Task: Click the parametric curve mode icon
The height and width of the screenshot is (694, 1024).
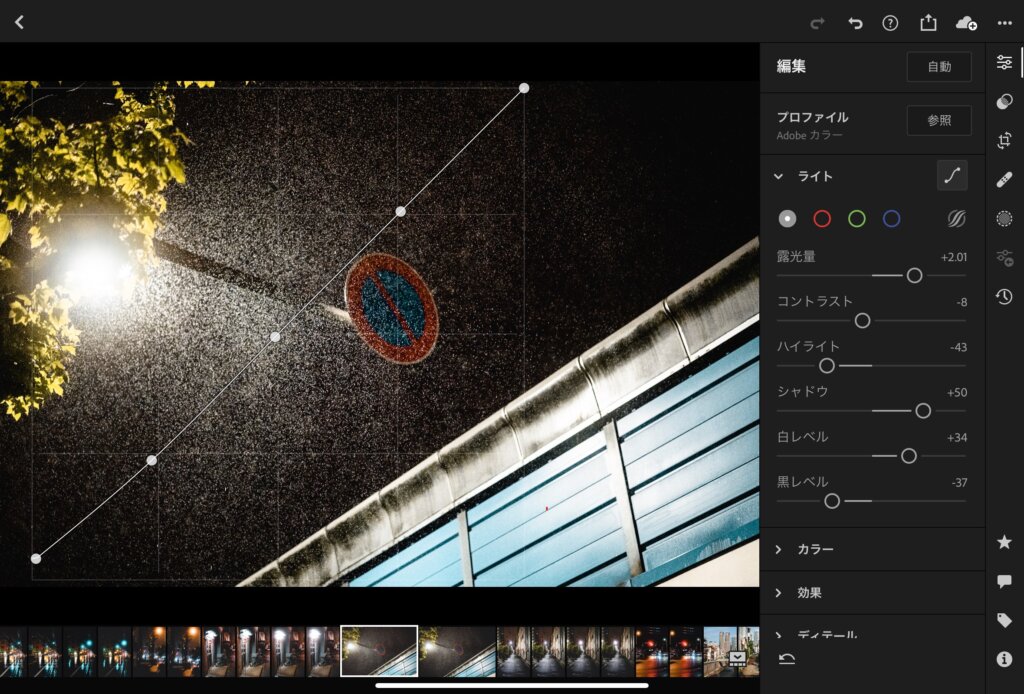Action: click(x=957, y=219)
